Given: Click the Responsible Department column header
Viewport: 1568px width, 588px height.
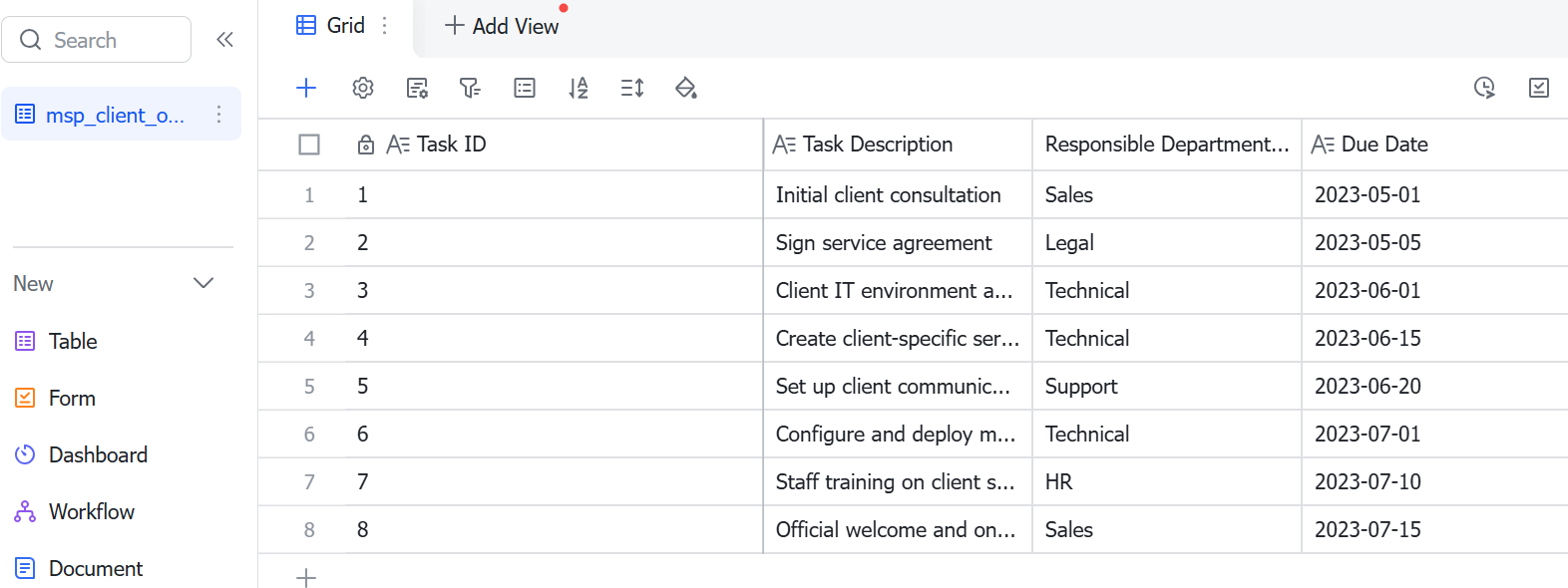Looking at the screenshot, I should coord(1167,145).
